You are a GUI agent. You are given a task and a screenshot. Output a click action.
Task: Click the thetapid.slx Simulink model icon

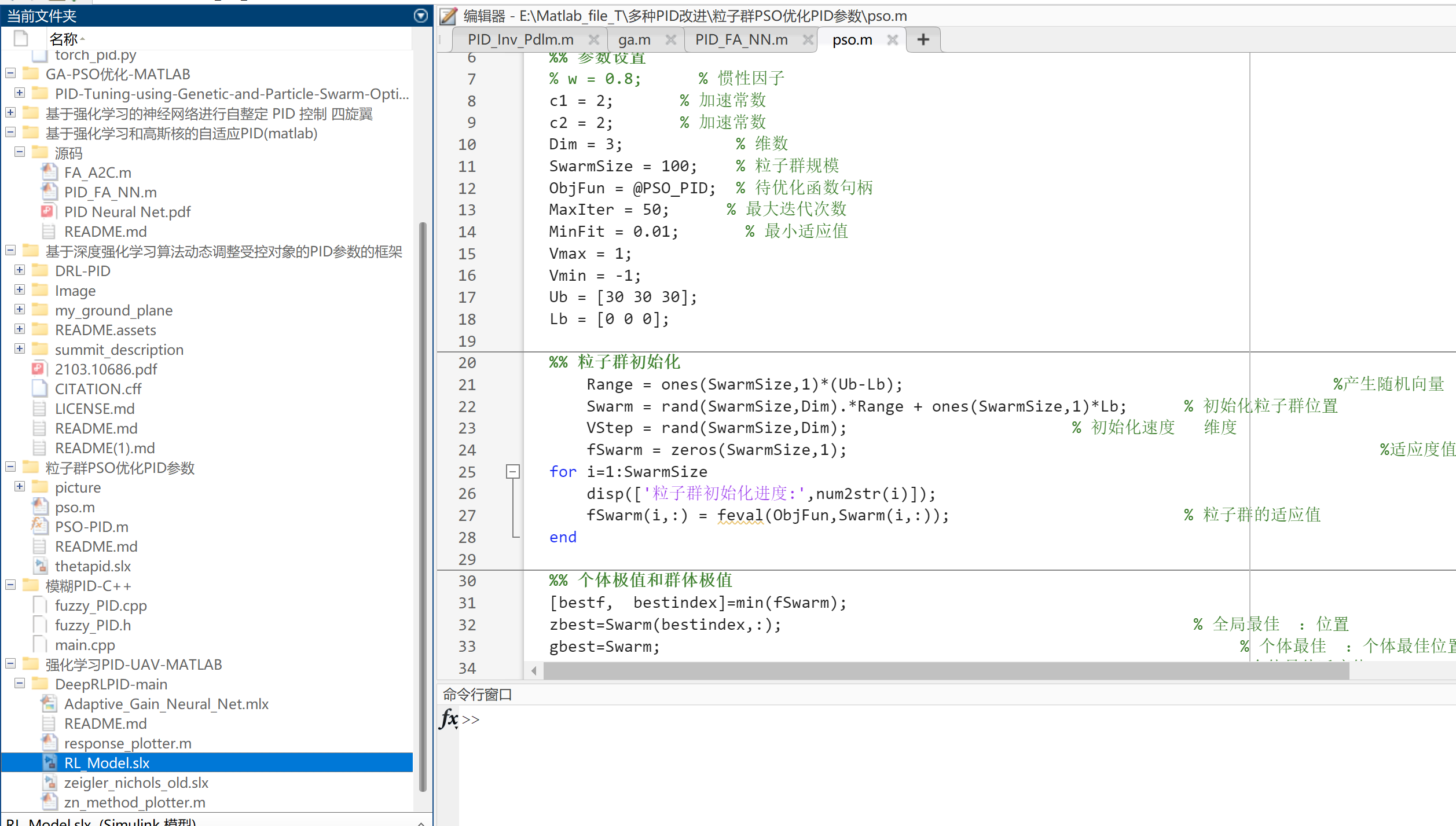[x=40, y=566]
